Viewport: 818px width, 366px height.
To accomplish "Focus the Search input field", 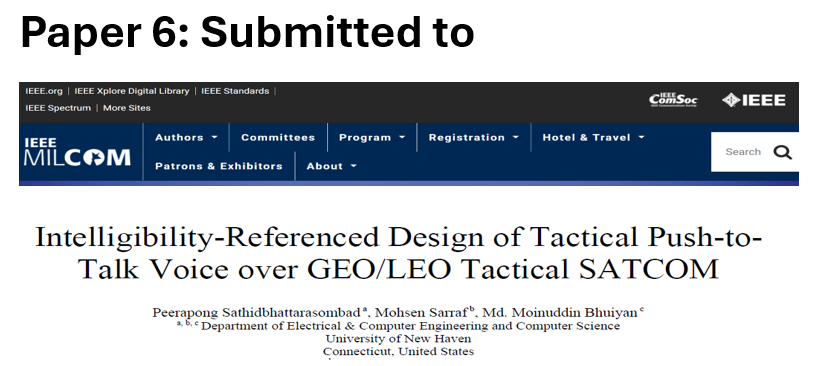I will [743, 152].
